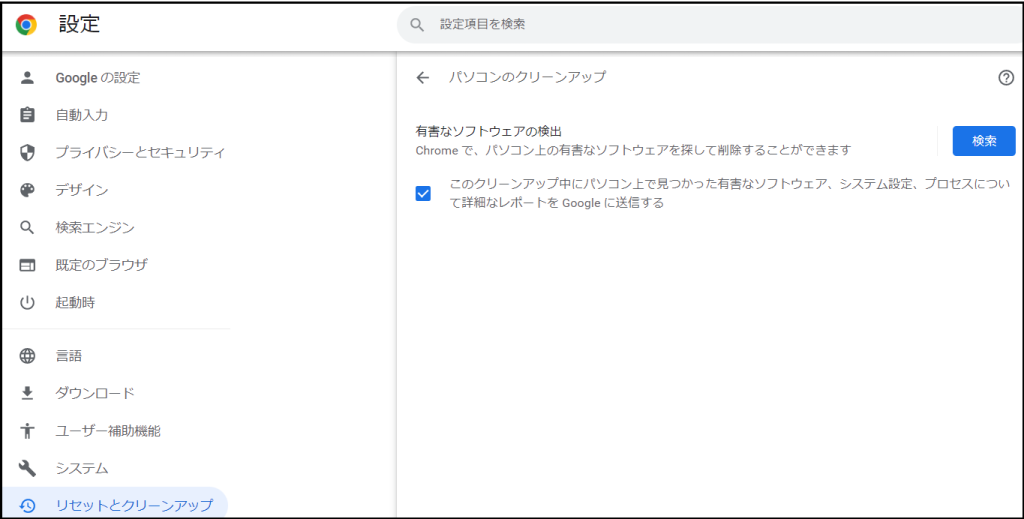Select ユーザー補助機能 in the sidebar

(x=108, y=431)
